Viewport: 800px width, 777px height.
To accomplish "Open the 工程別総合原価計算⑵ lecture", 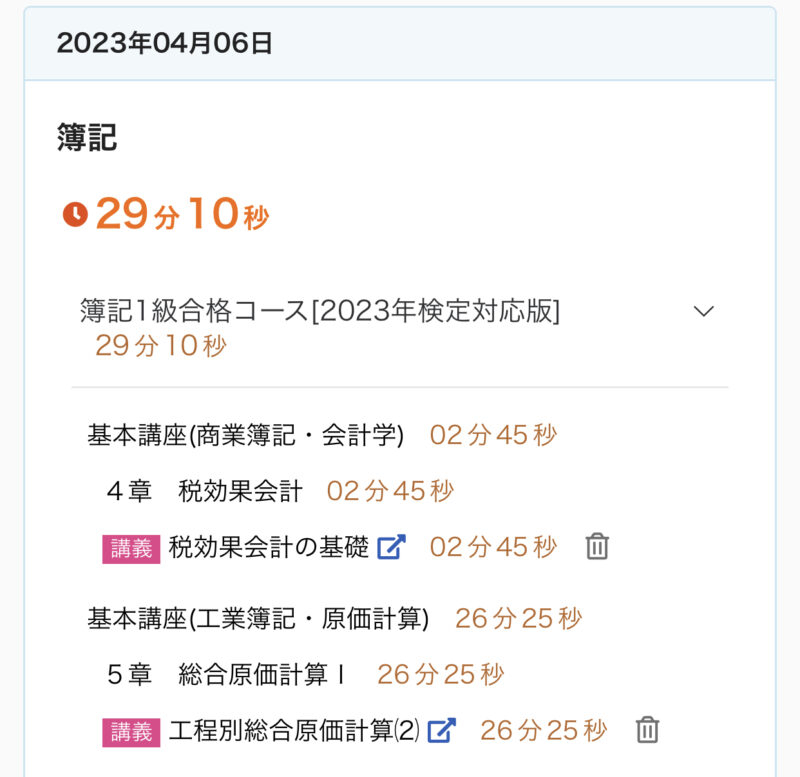I will pyautogui.click(x=294, y=731).
